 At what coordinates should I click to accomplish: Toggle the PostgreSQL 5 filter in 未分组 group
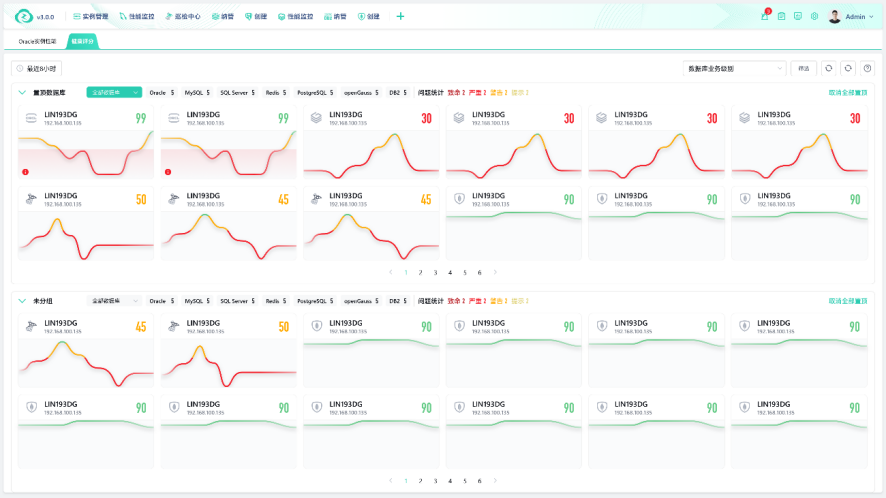point(315,301)
